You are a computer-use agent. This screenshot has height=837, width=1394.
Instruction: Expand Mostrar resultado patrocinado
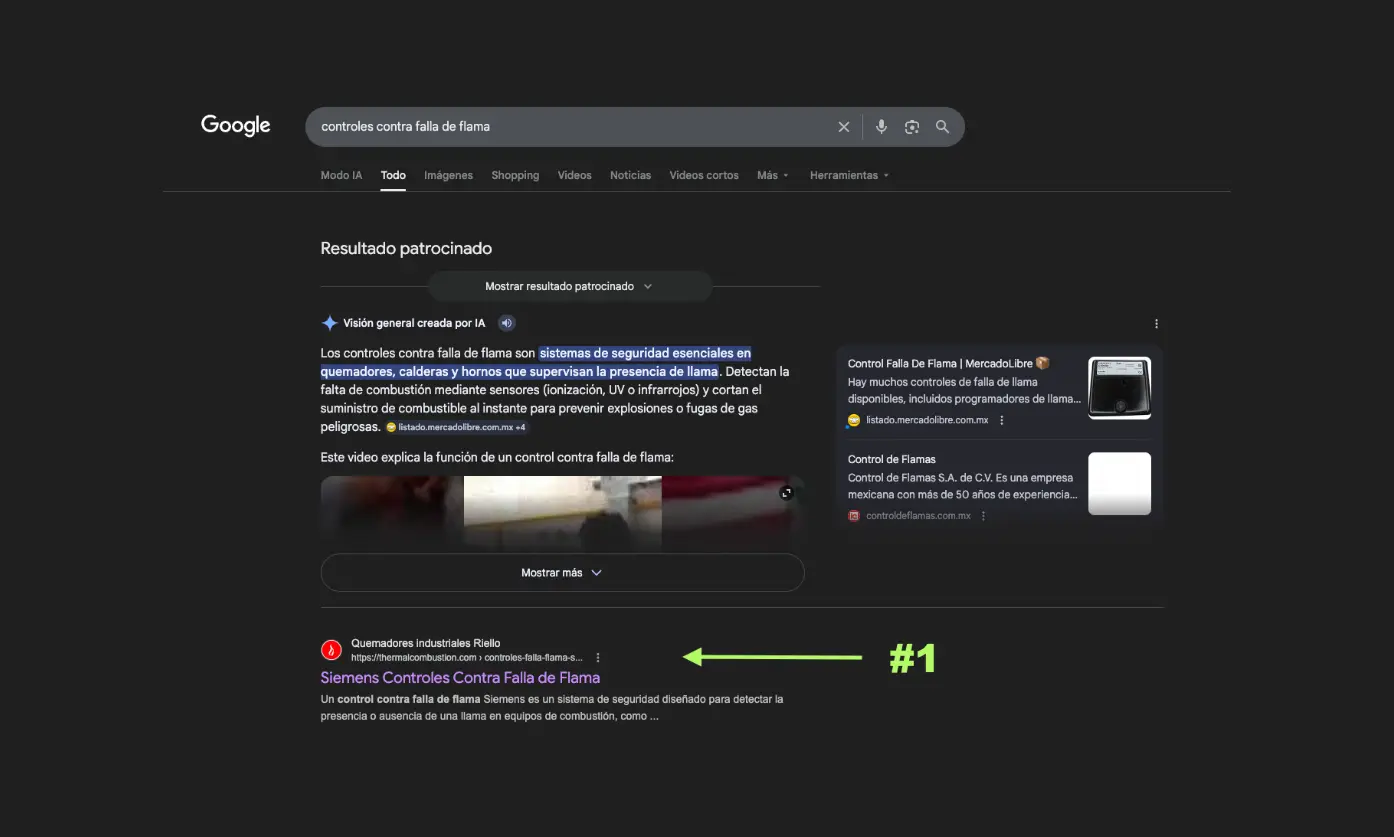[x=570, y=286]
